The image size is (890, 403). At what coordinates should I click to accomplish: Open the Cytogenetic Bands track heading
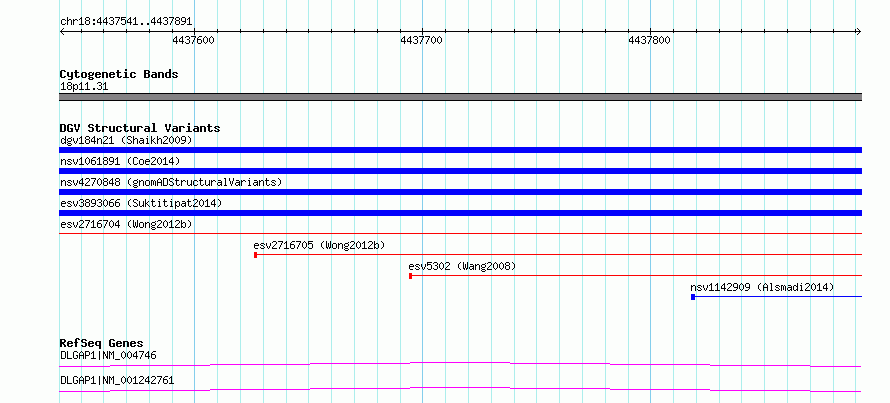click(x=119, y=74)
